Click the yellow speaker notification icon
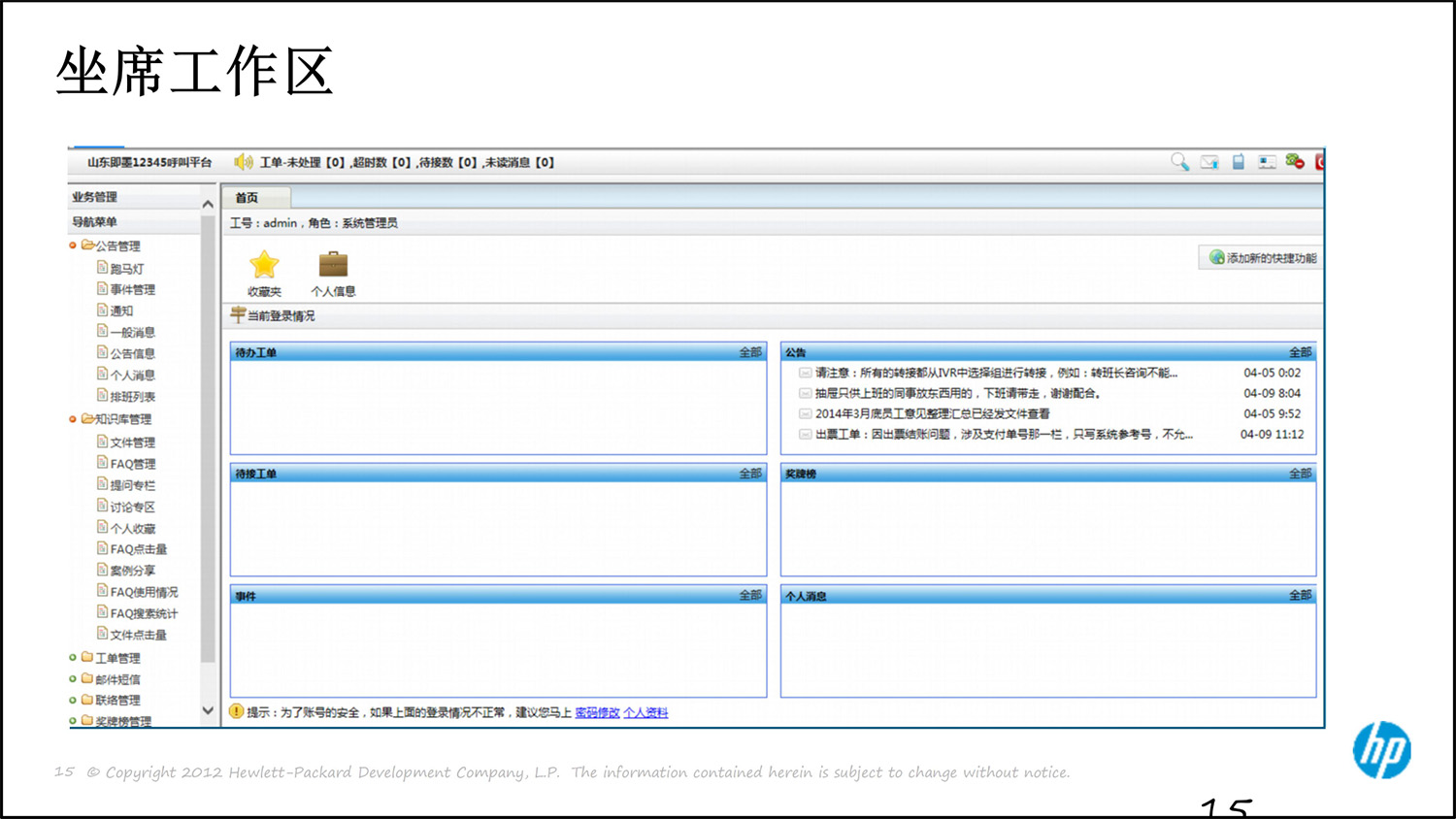 [244, 162]
